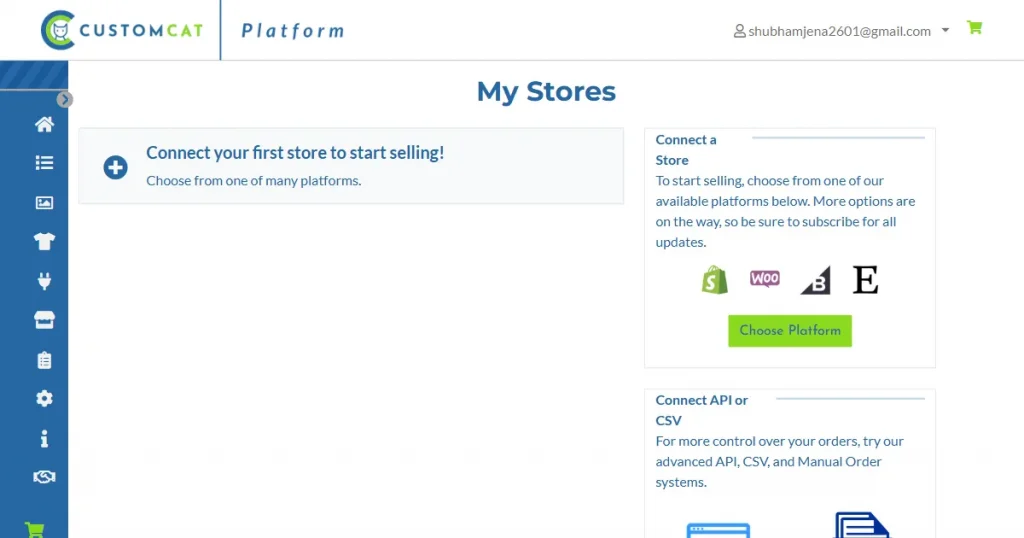The height and width of the screenshot is (538, 1024).
Task: Open the clipboard orders sidebar icon
Action: click(x=44, y=360)
